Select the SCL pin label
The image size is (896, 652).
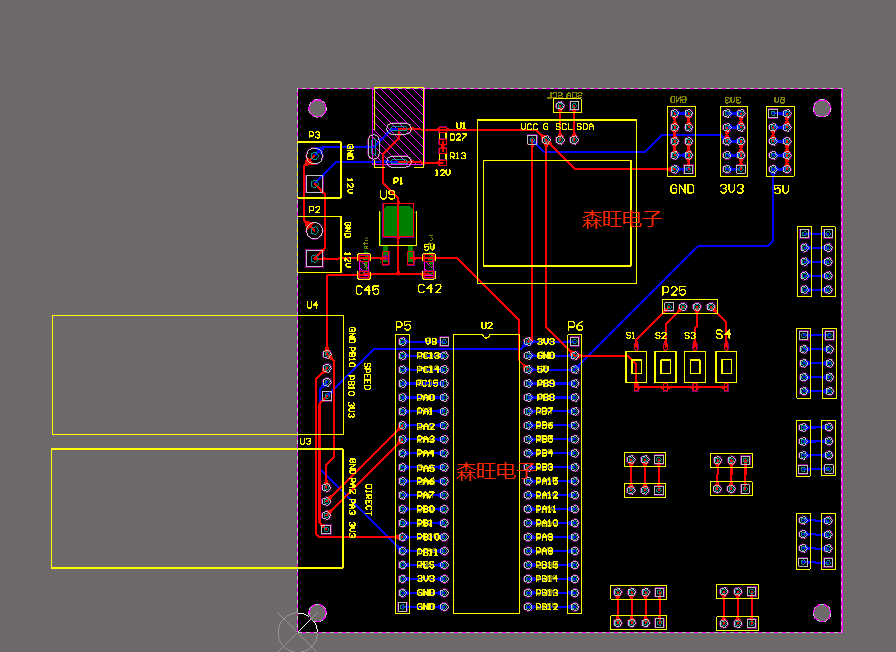(x=563, y=127)
